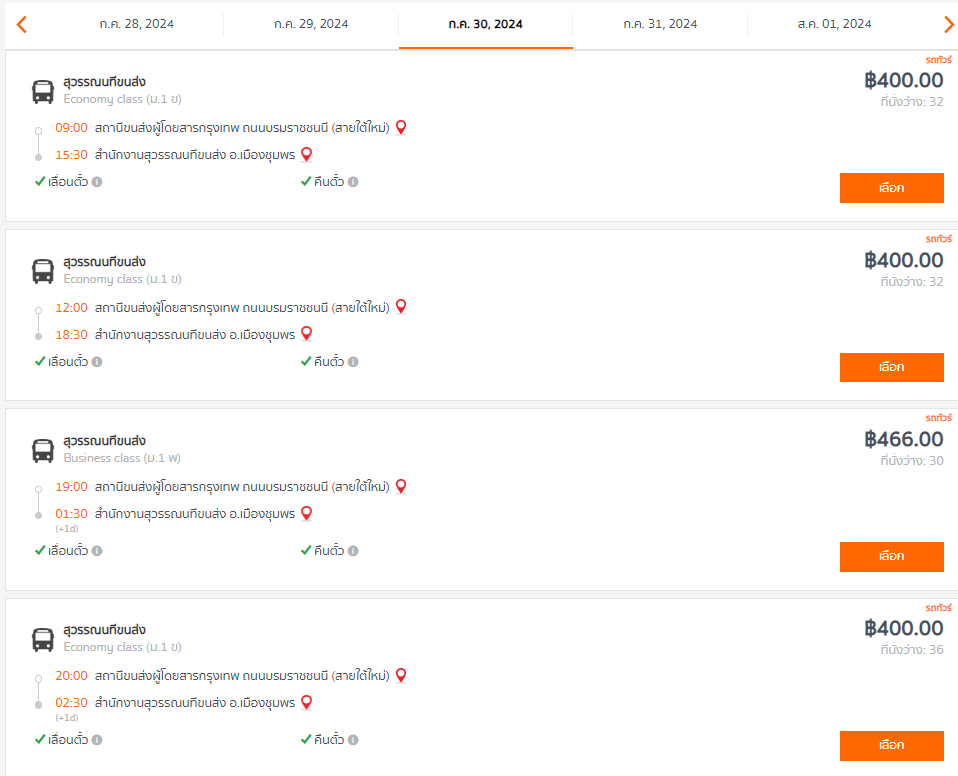The height and width of the screenshot is (776, 958).
Task: Open map pin for 09:00 departure station
Action: point(401,127)
